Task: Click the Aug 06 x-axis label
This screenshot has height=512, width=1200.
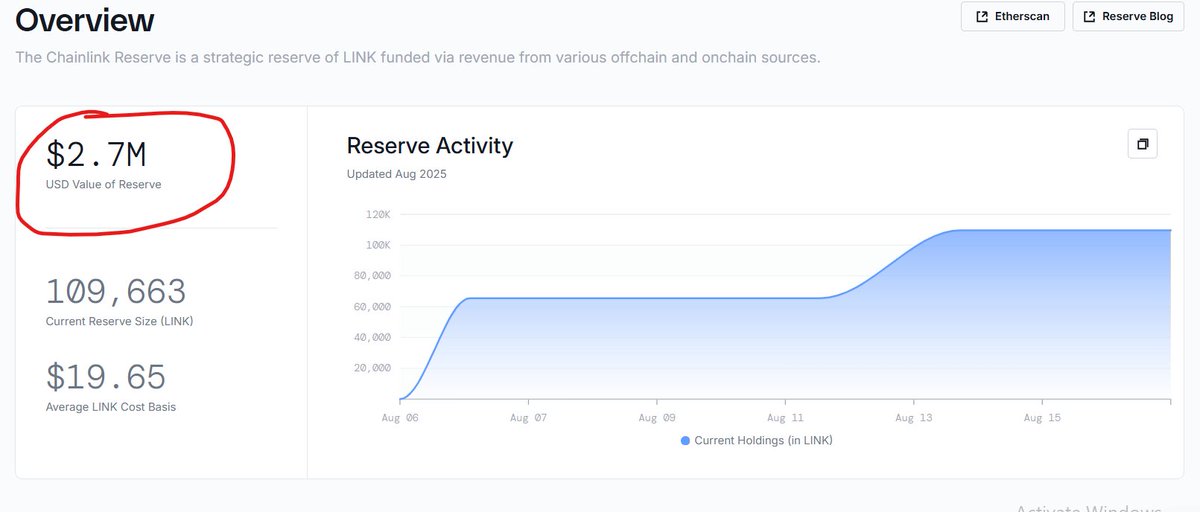Action: [398, 418]
